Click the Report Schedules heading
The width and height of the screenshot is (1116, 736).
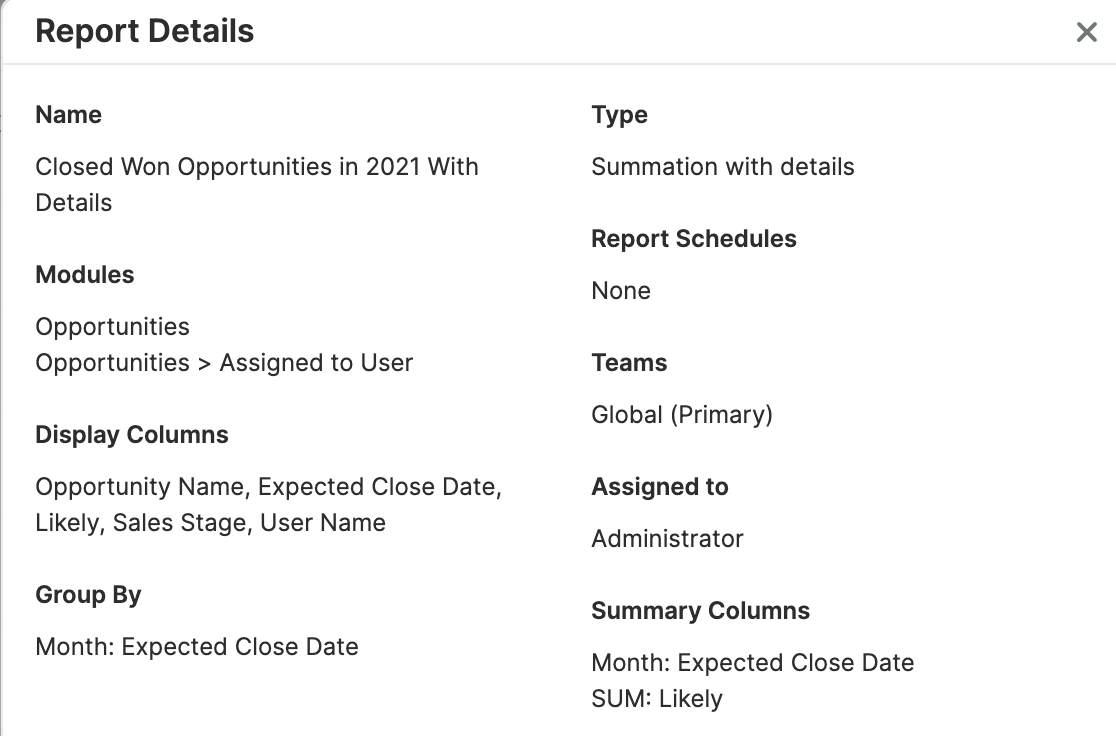pos(694,238)
